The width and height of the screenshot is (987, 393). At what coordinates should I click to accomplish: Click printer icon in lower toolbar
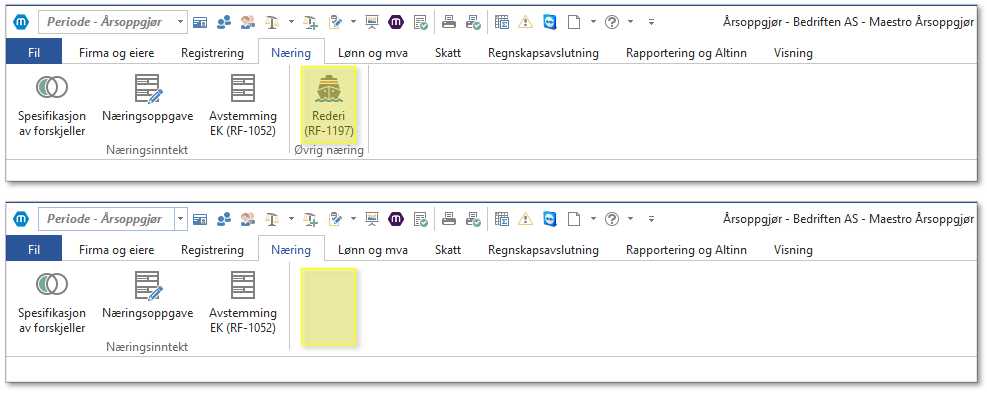pos(449,219)
